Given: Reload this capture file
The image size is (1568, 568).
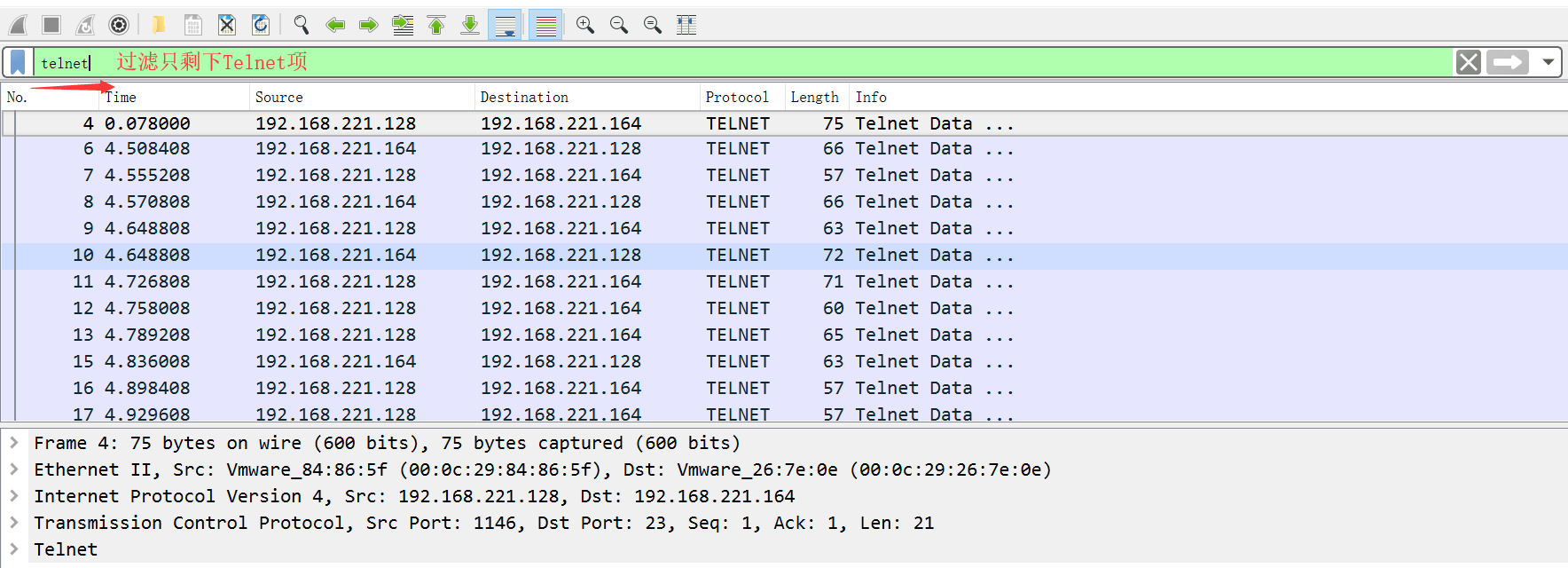Looking at the screenshot, I should [261, 25].
